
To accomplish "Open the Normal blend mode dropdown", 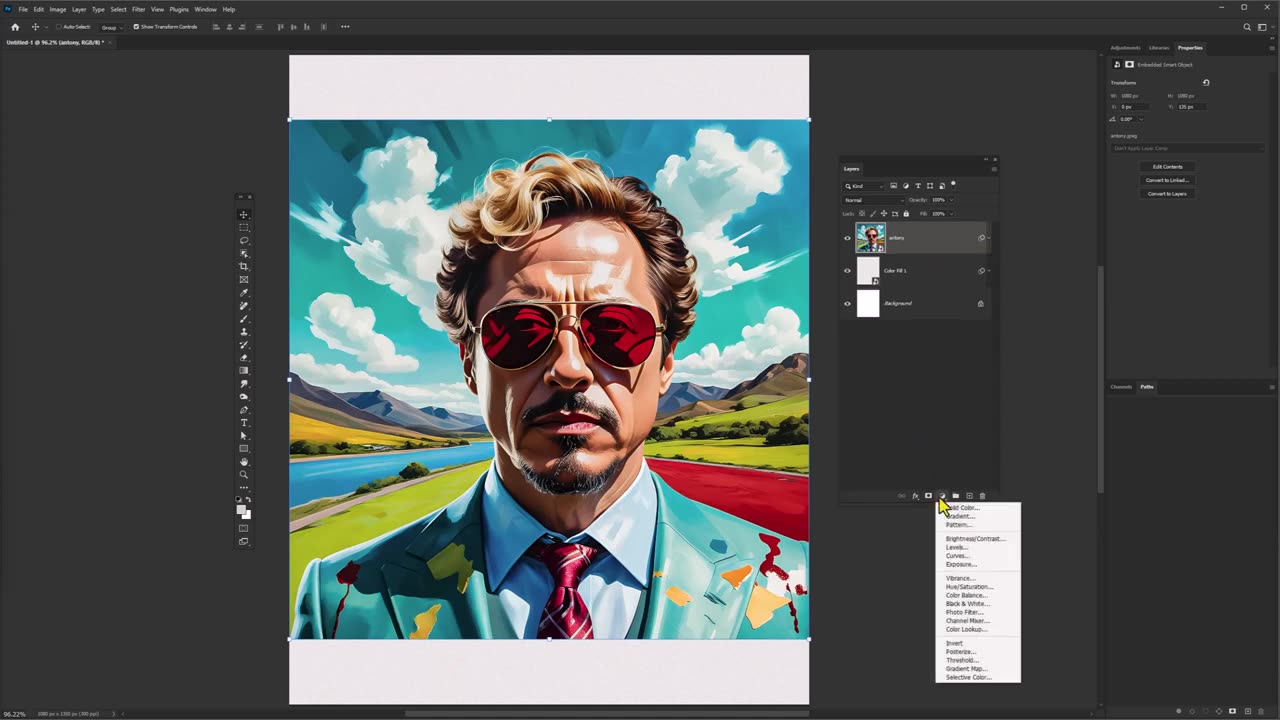I will point(873,200).
